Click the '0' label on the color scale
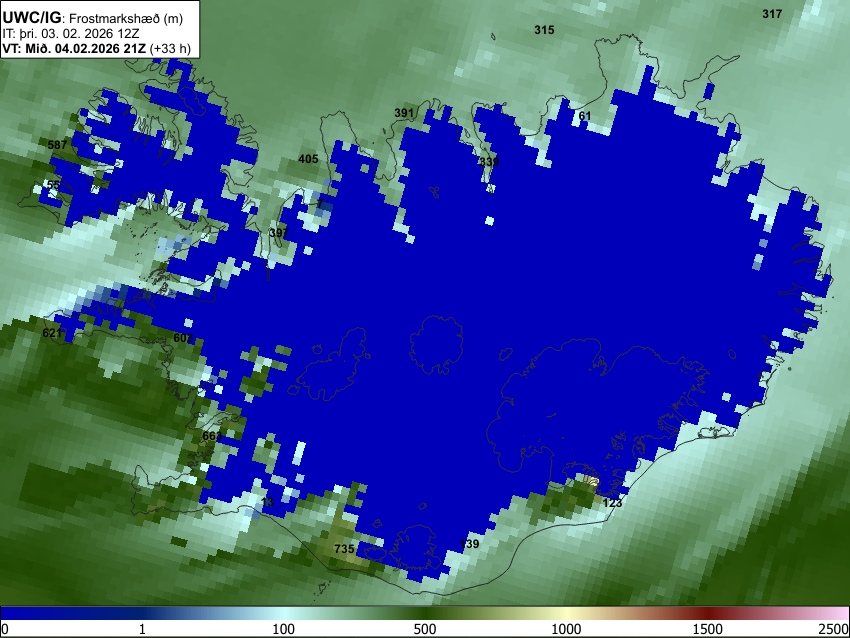 click(x=5, y=629)
